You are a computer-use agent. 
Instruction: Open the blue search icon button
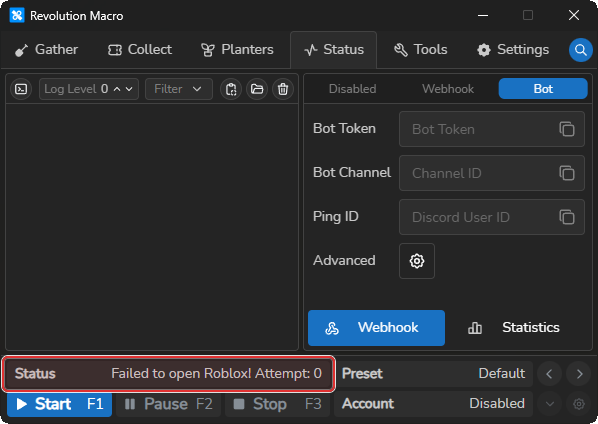click(x=580, y=50)
